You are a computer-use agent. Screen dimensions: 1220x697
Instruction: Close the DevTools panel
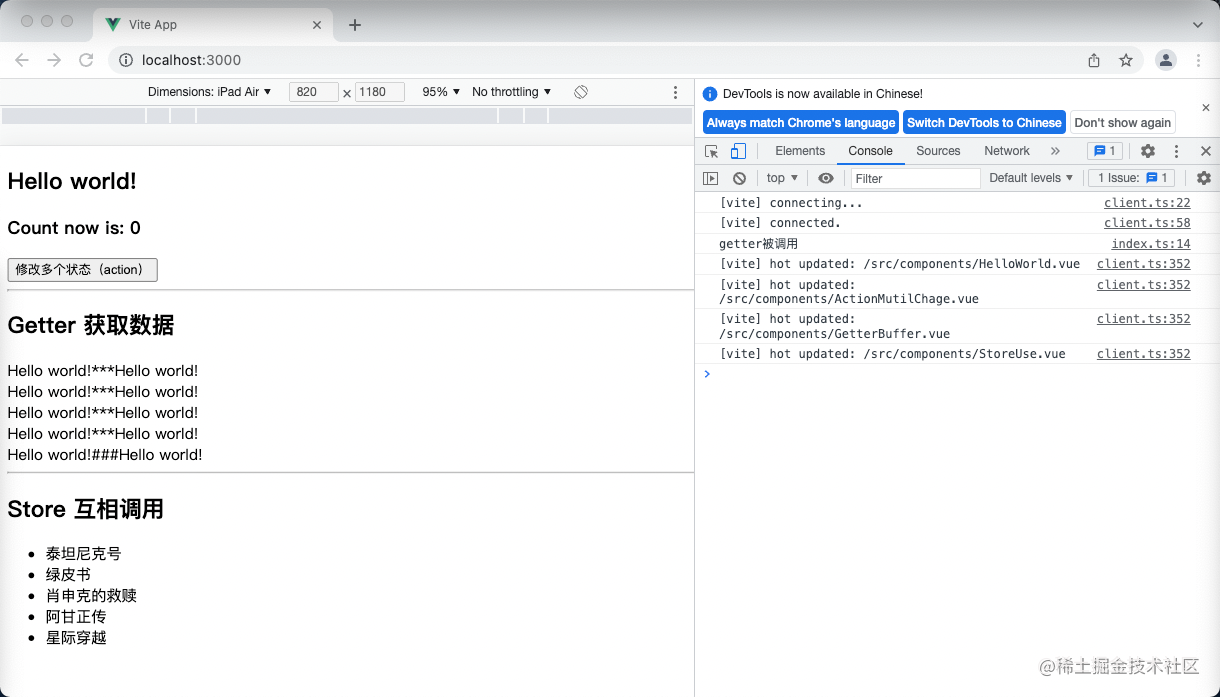point(1206,151)
